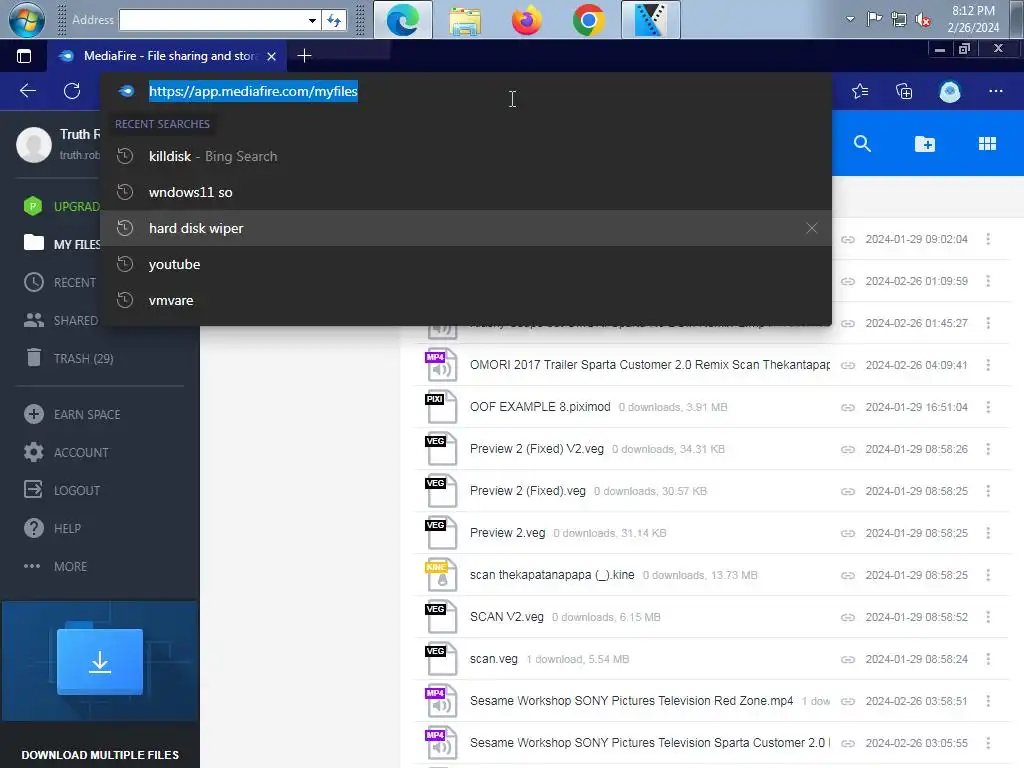This screenshot has height=768, width=1024.
Task: Show hidden system tray icons
Action: pos(850,19)
